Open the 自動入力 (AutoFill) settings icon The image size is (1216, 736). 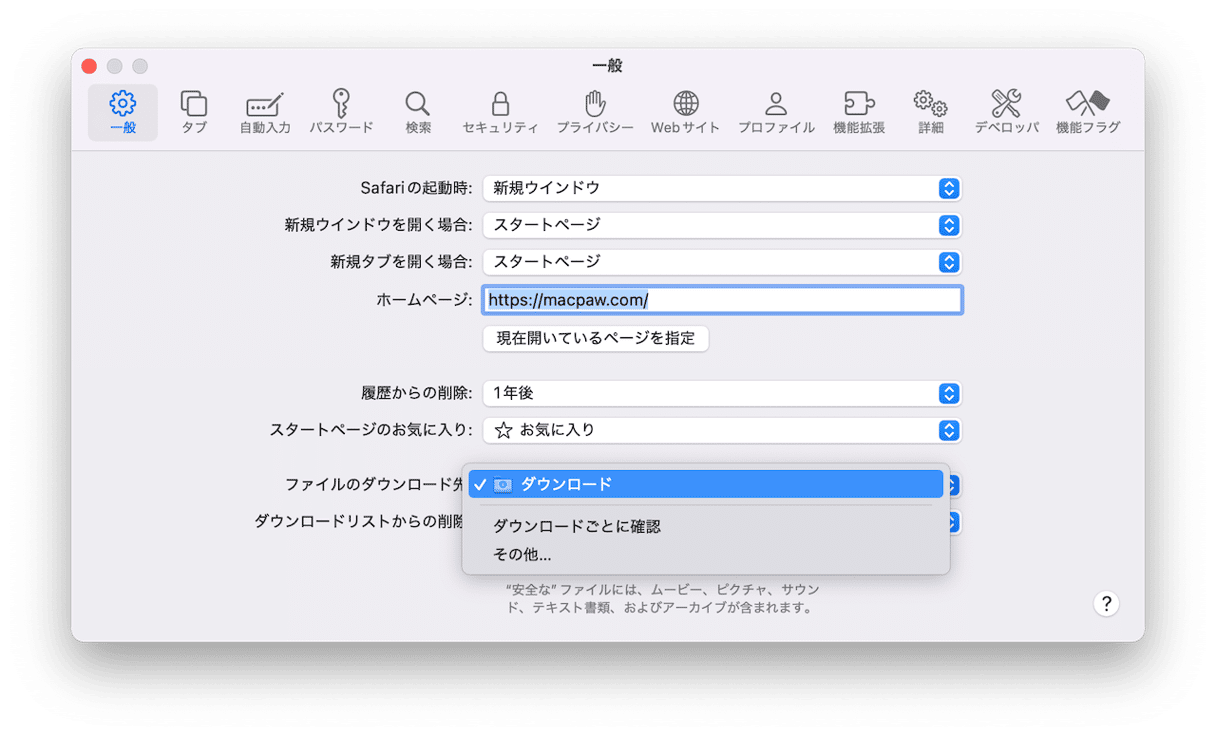265,111
